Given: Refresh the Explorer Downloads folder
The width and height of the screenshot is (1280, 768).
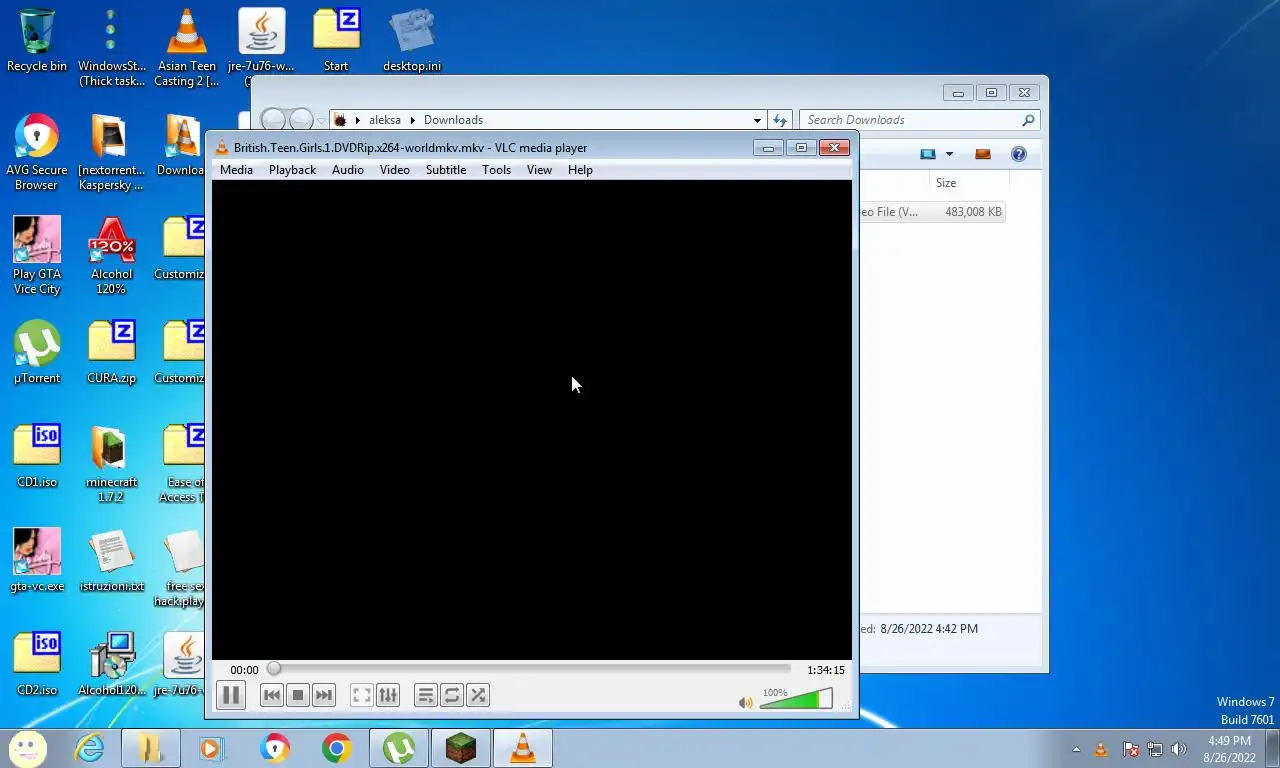Looking at the screenshot, I should 780,120.
